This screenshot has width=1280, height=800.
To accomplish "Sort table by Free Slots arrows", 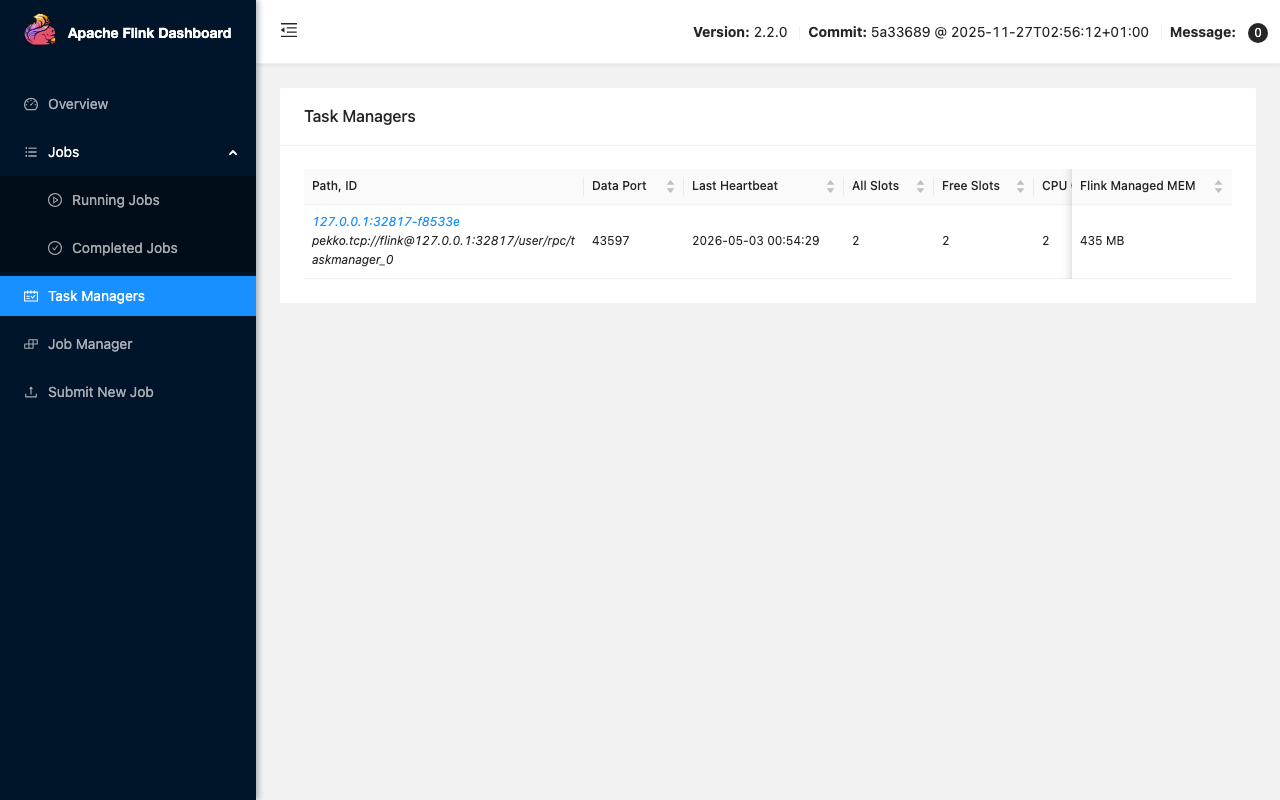I will [1020, 186].
